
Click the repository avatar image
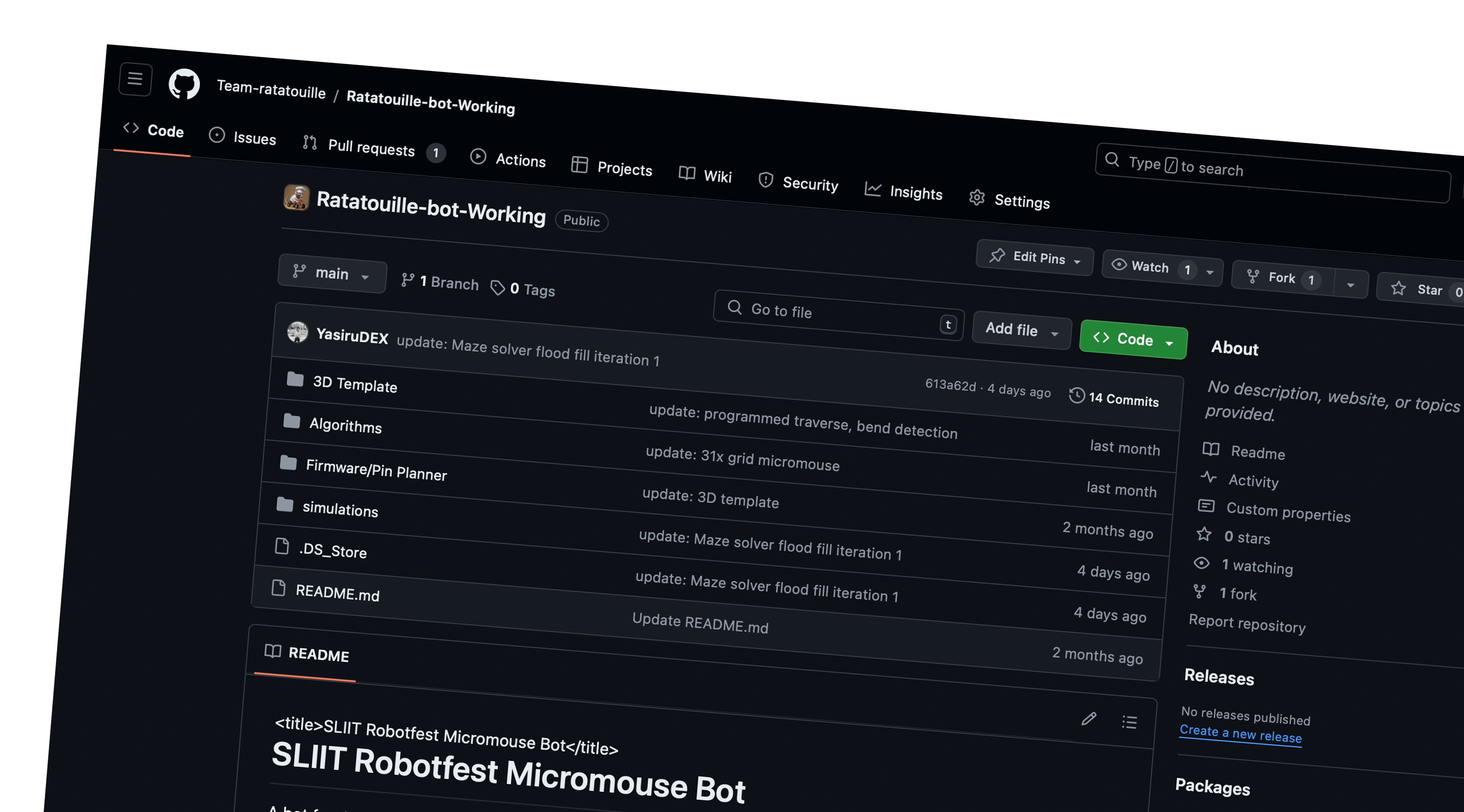pyautogui.click(x=297, y=198)
